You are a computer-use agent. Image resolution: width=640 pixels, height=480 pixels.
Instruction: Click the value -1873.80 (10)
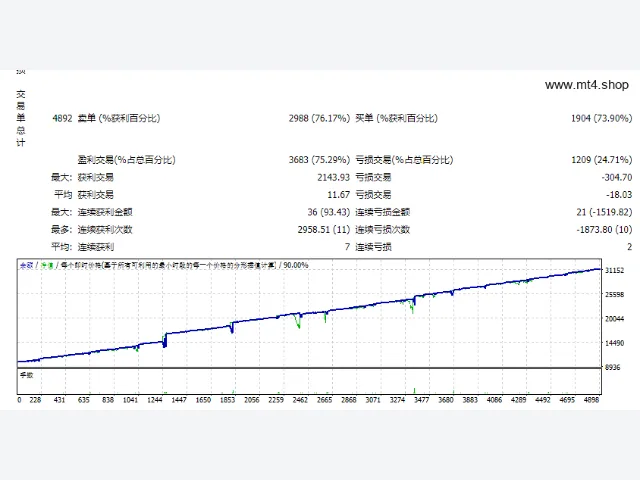pyautogui.click(x=604, y=229)
